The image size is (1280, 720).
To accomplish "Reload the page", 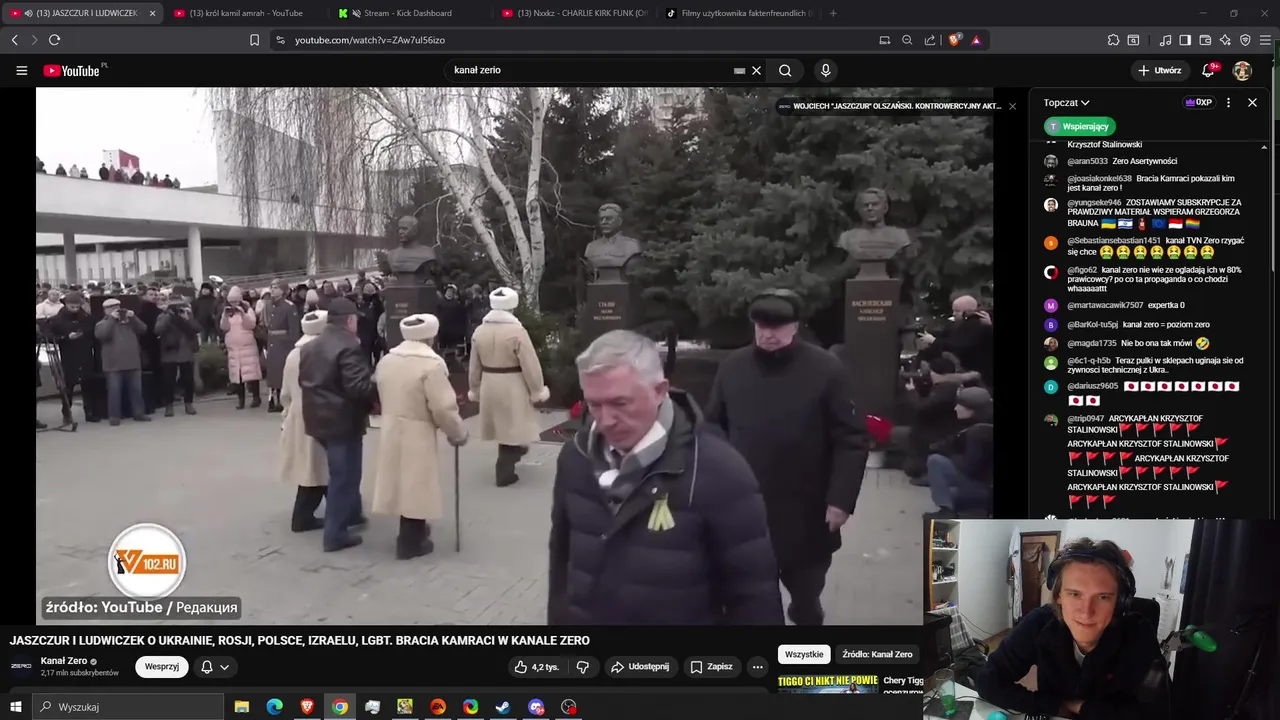I will (x=54, y=40).
